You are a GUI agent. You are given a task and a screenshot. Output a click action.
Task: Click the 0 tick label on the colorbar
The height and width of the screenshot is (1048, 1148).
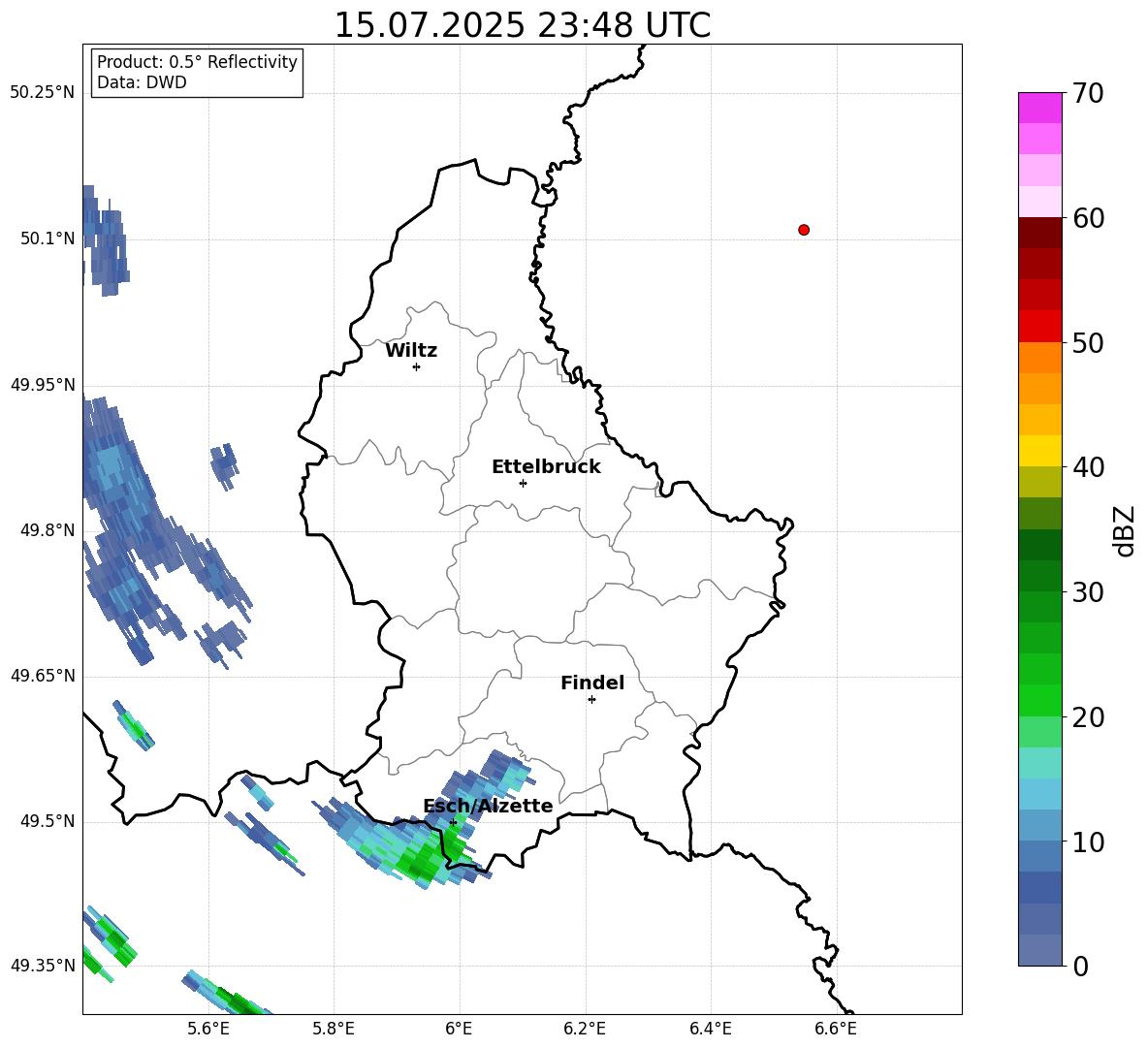click(1080, 966)
